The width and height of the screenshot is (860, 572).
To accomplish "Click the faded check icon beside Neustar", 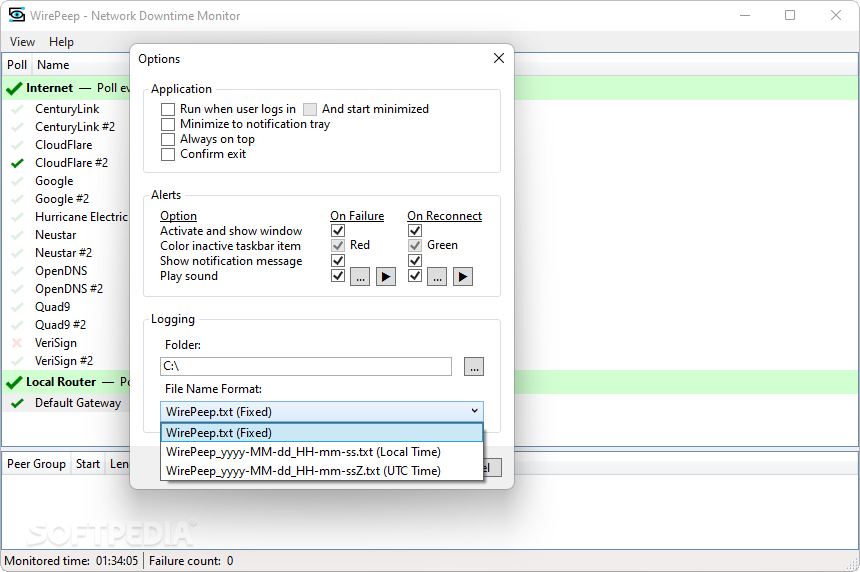I will tap(18, 235).
